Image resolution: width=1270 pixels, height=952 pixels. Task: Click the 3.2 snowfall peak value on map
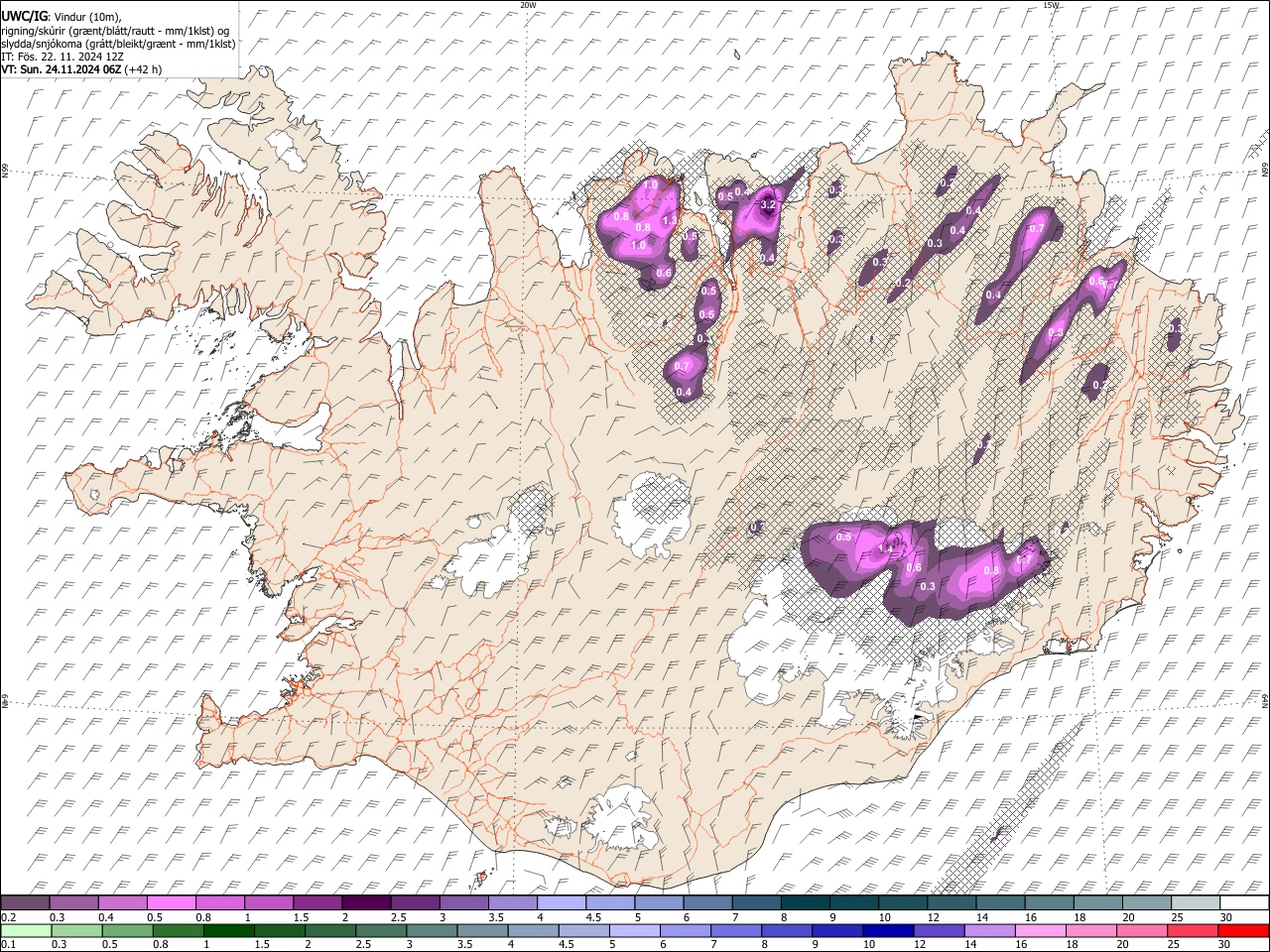click(x=767, y=205)
